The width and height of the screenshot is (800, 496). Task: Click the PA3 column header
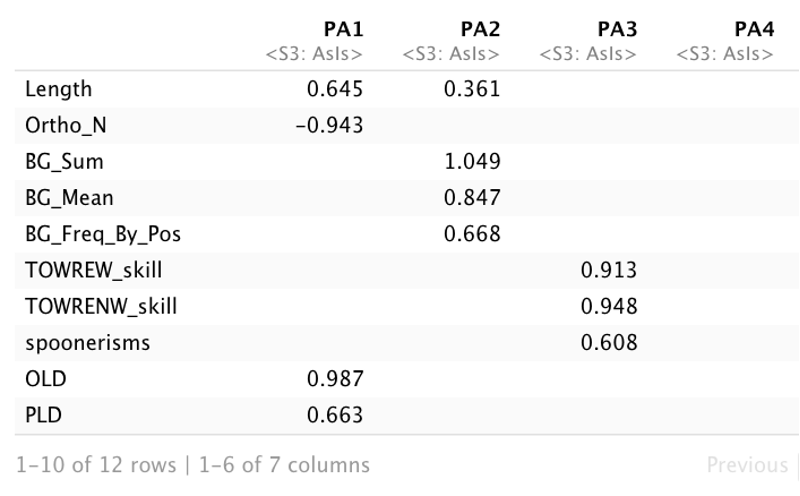coord(617,30)
